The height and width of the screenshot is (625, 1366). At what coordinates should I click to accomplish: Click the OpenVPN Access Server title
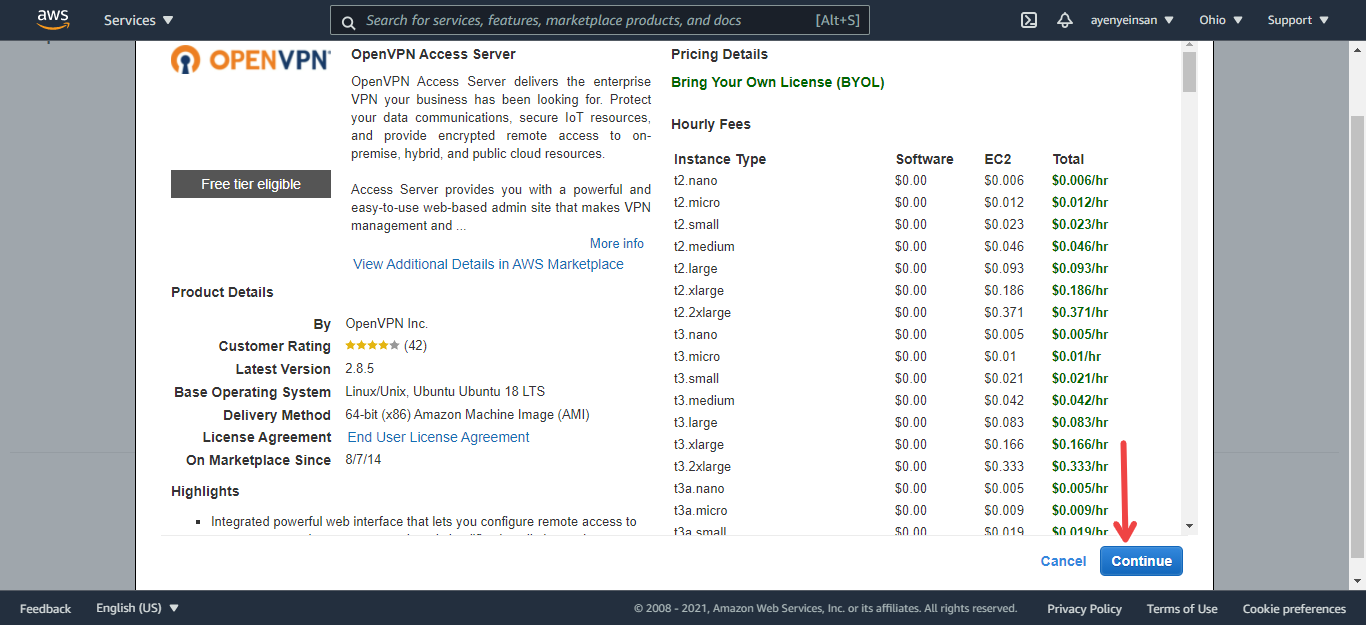pyautogui.click(x=434, y=54)
